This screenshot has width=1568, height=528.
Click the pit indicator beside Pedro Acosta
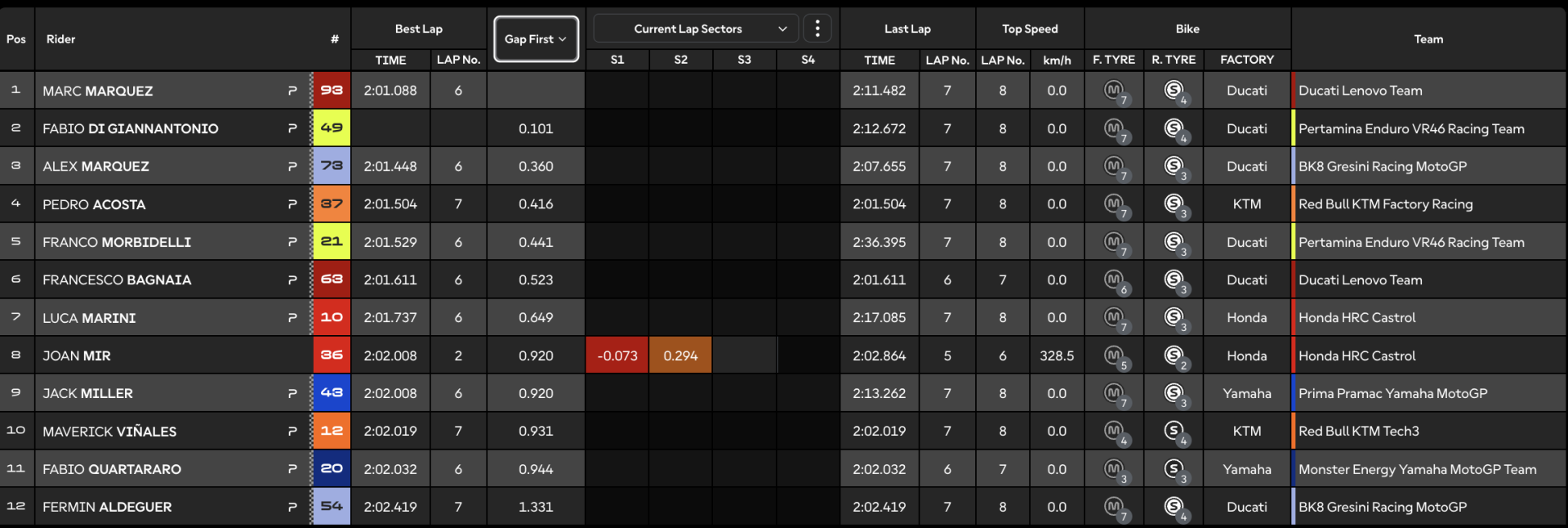[292, 204]
